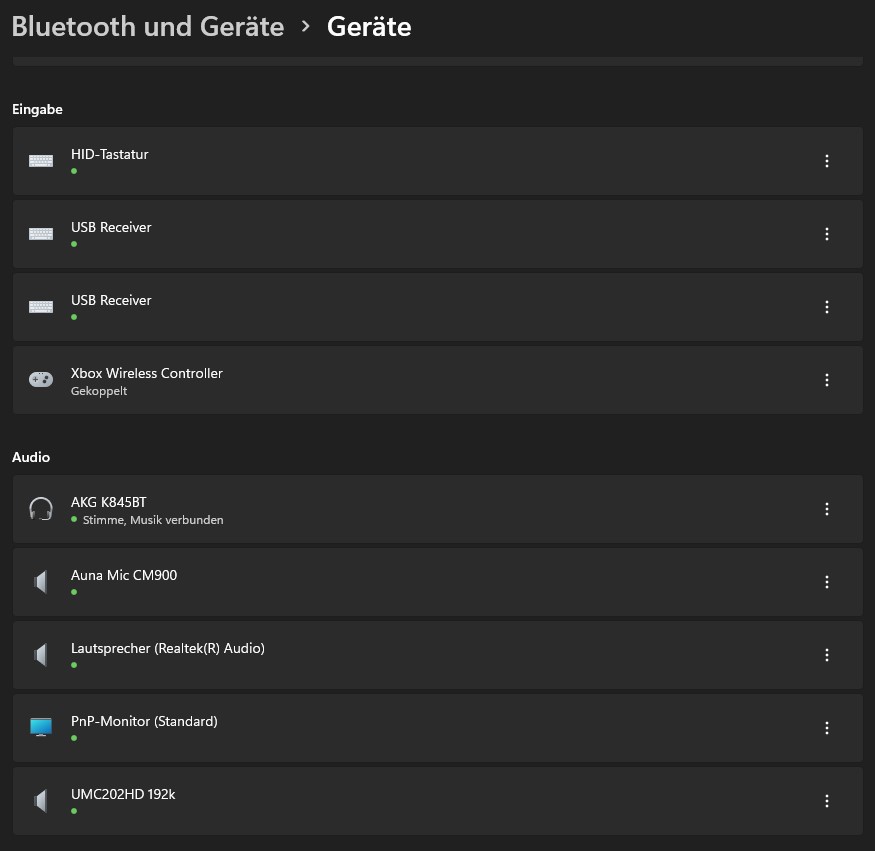Select the AKG K845BT device name
This screenshot has width=875, height=851.
pos(109,502)
